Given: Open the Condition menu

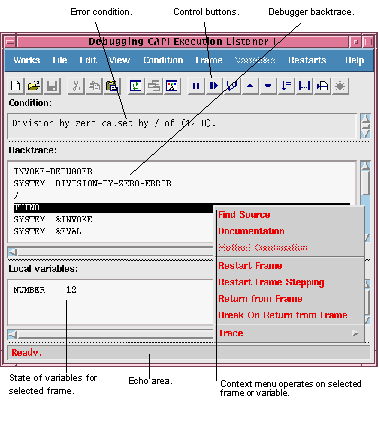Looking at the screenshot, I should coord(163,60).
